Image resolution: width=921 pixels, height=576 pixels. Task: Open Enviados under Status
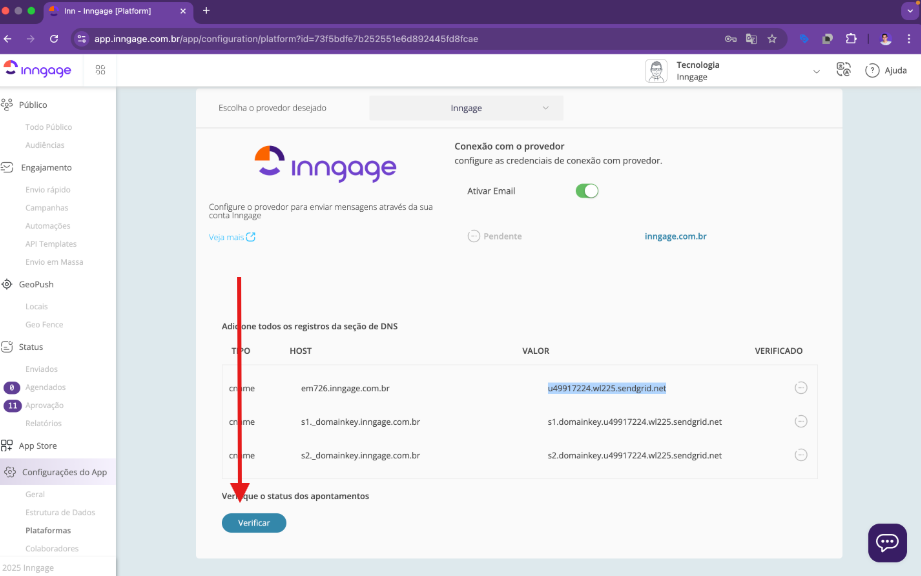click(41, 369)
